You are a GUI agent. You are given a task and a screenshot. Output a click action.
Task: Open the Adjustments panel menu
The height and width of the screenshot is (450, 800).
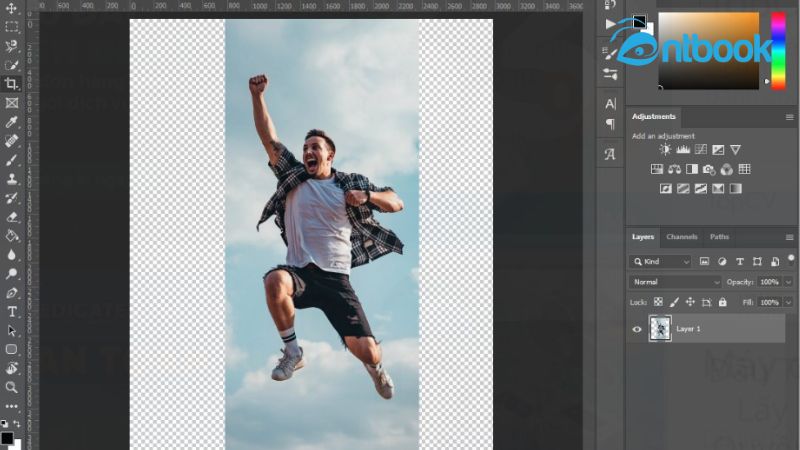coord(789,117)
